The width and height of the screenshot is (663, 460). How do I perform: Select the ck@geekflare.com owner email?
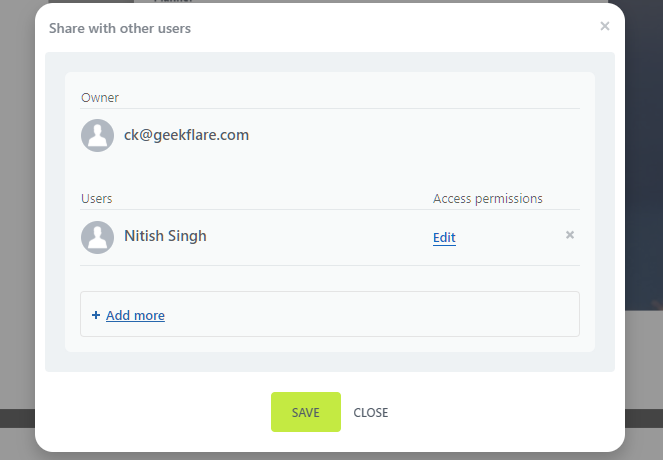click(x=186, y=135)
